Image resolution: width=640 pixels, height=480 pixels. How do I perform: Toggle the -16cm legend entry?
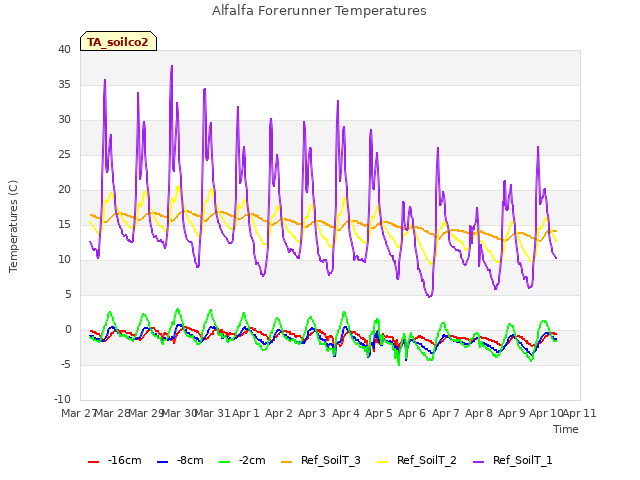[115, 460]
